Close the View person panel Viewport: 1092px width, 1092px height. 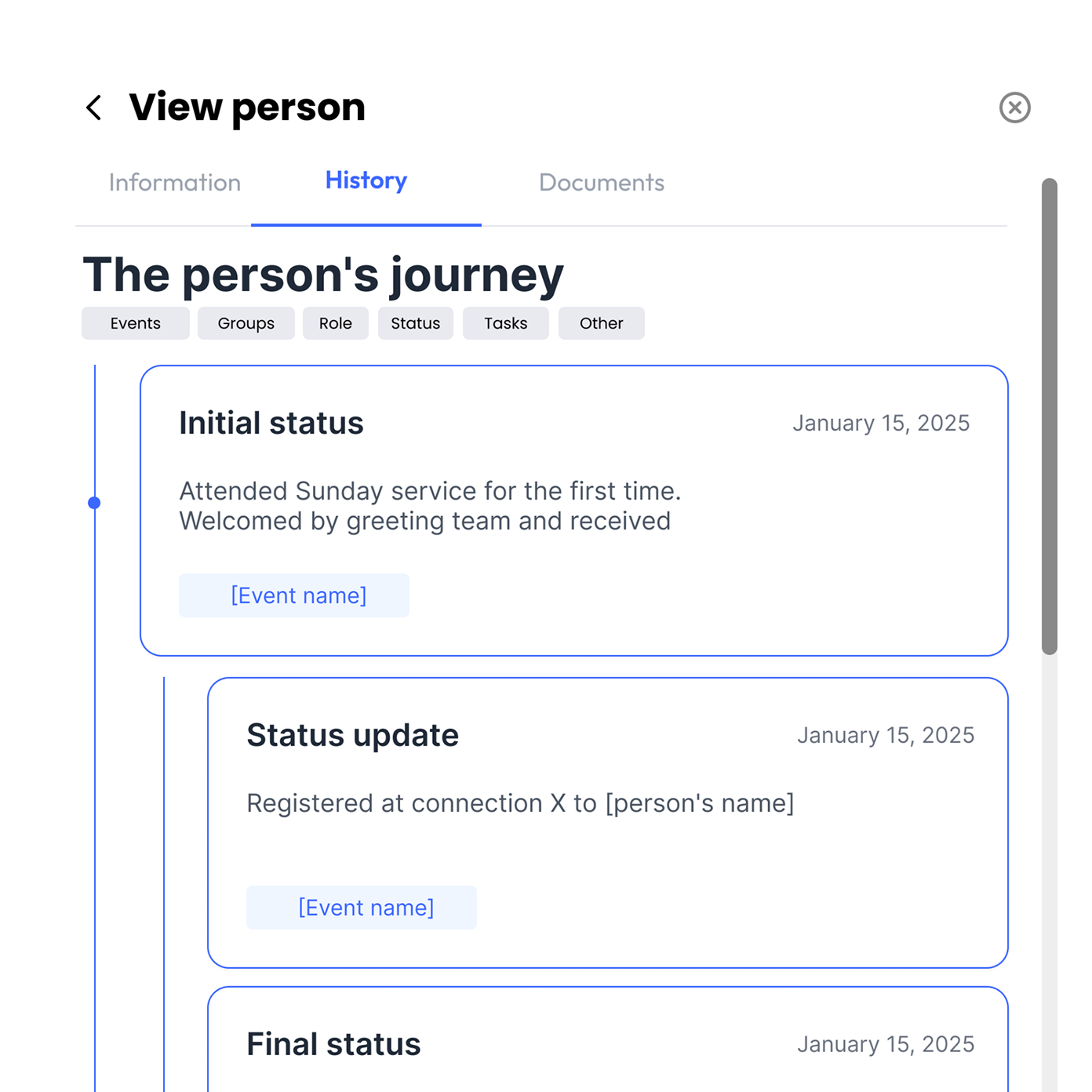pyautogui.click(x=1014, y=107)
